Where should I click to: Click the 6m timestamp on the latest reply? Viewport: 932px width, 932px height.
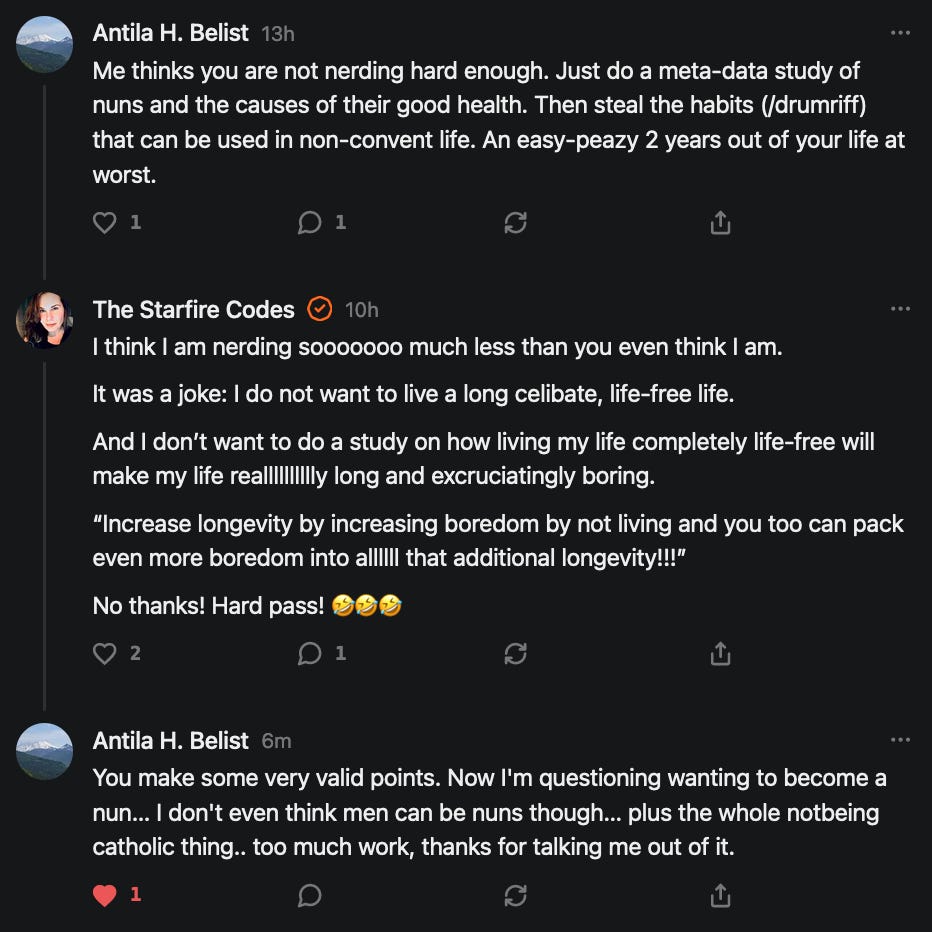pos(276,741)
